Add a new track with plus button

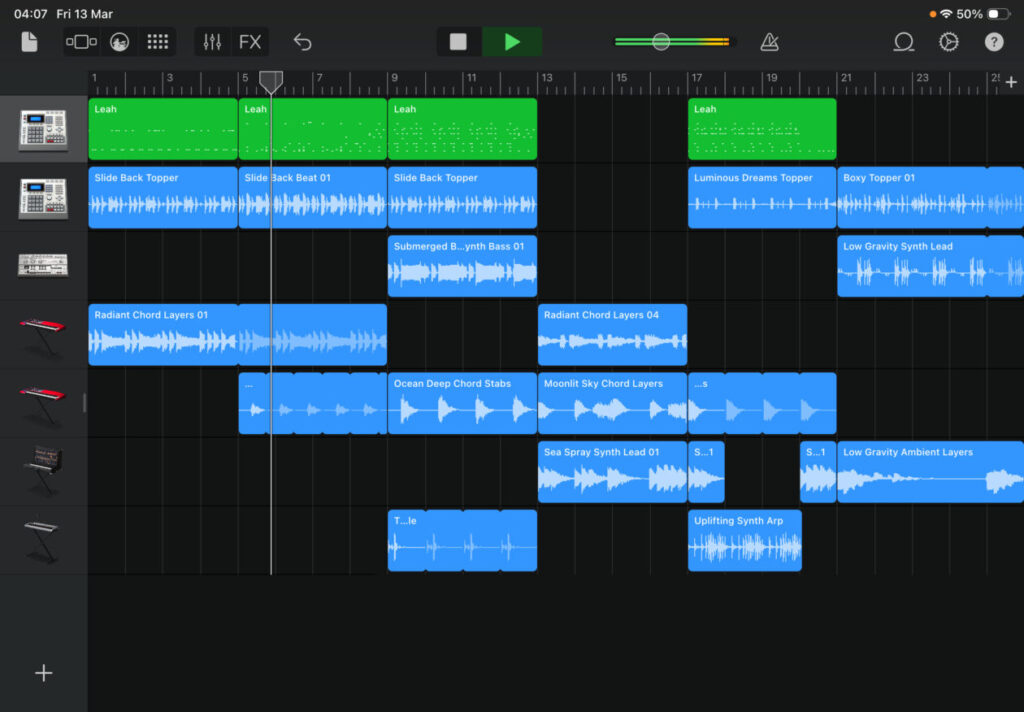[43, 673]
